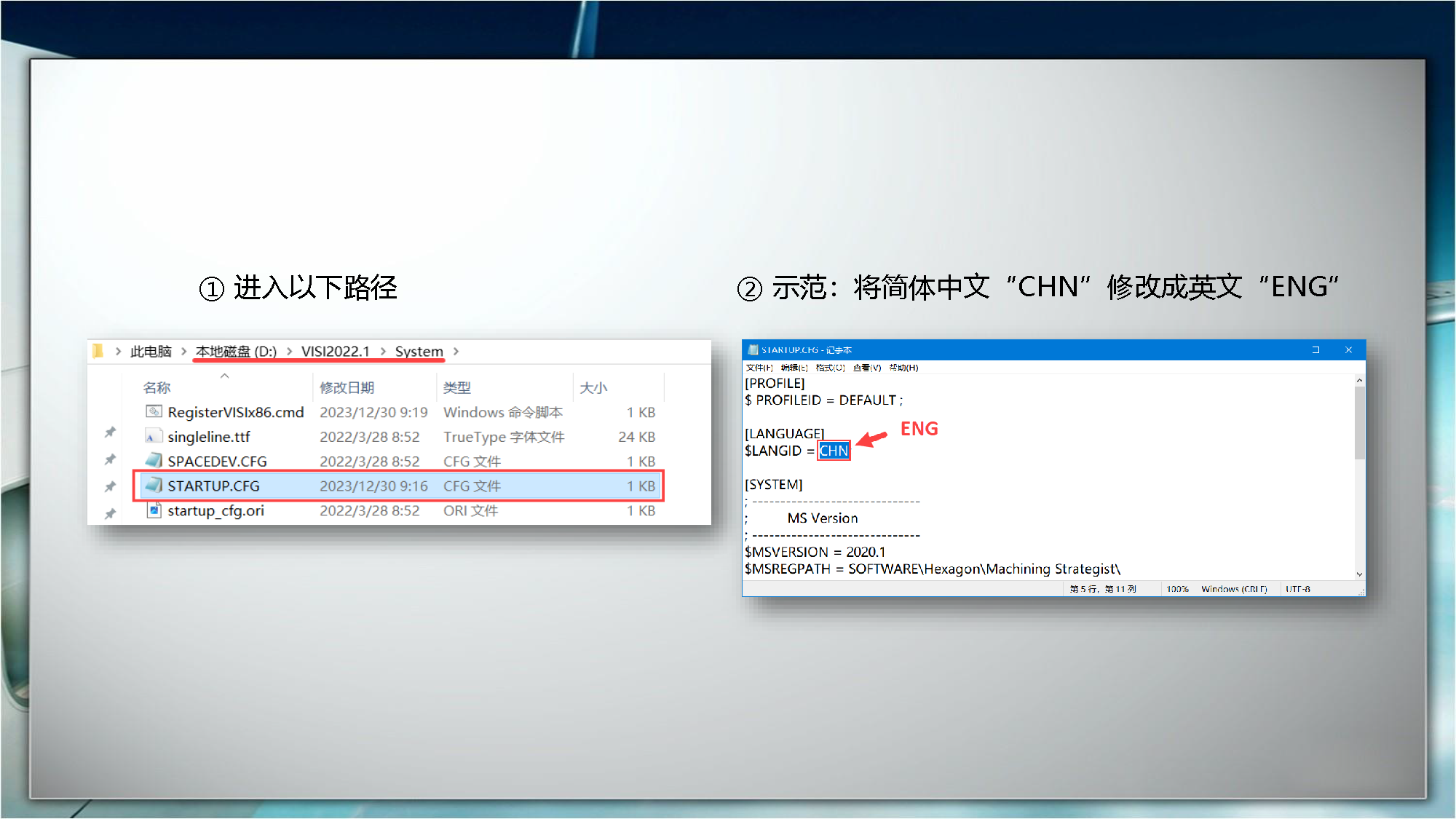Screen dimensions: 1456x819
Task: Click the STARTUP.CFG file icon
Action: (x=154, y=485)
